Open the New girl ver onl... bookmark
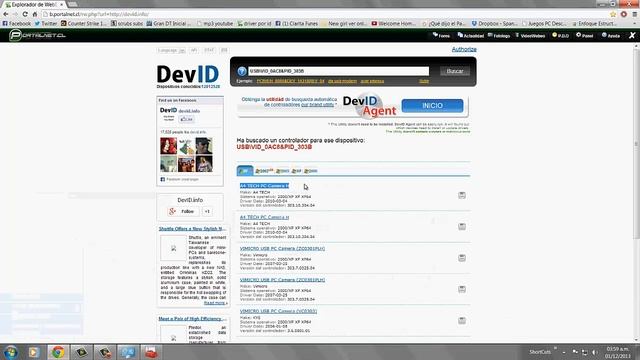Screen dimensions: 640x360 344,24
